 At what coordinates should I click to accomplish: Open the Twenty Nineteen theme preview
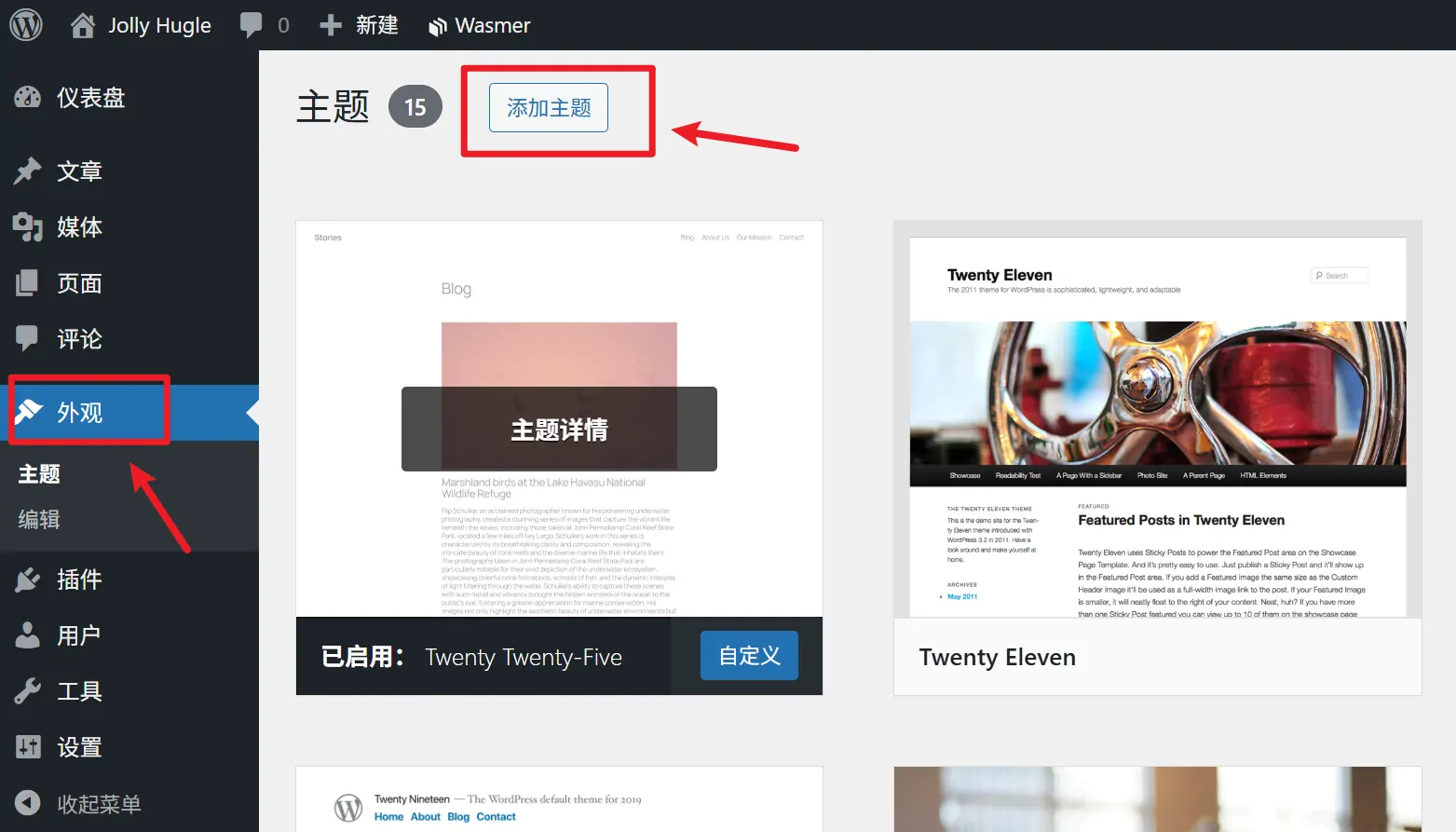point(559,799)
